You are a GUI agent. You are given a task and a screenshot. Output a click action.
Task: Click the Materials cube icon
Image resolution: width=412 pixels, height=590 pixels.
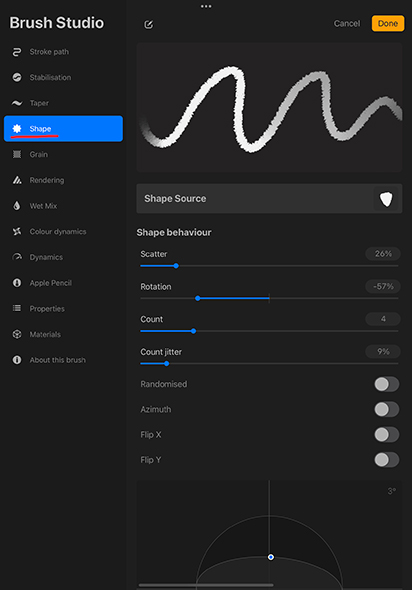pos(17,334)
